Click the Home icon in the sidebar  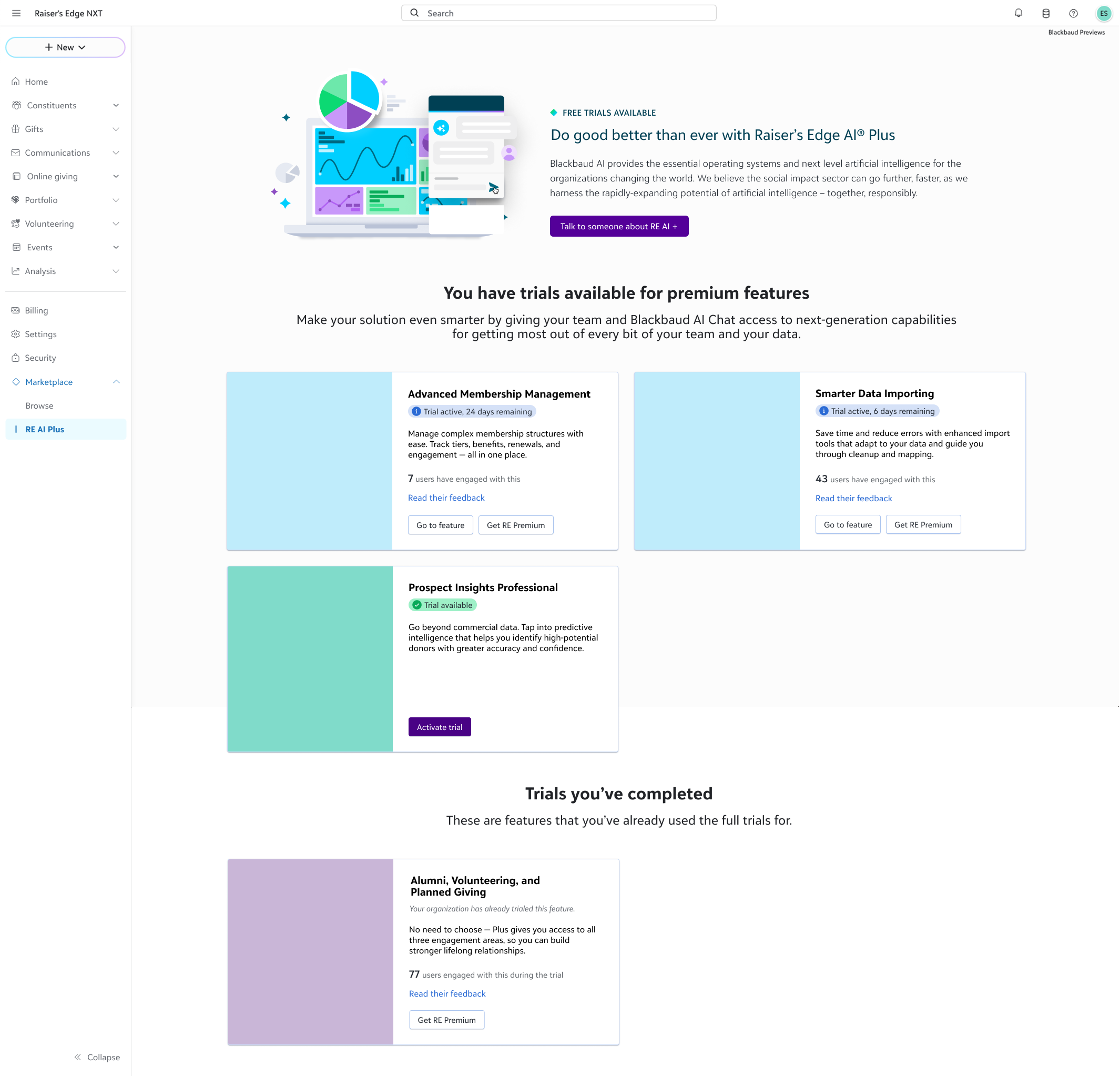15,82
